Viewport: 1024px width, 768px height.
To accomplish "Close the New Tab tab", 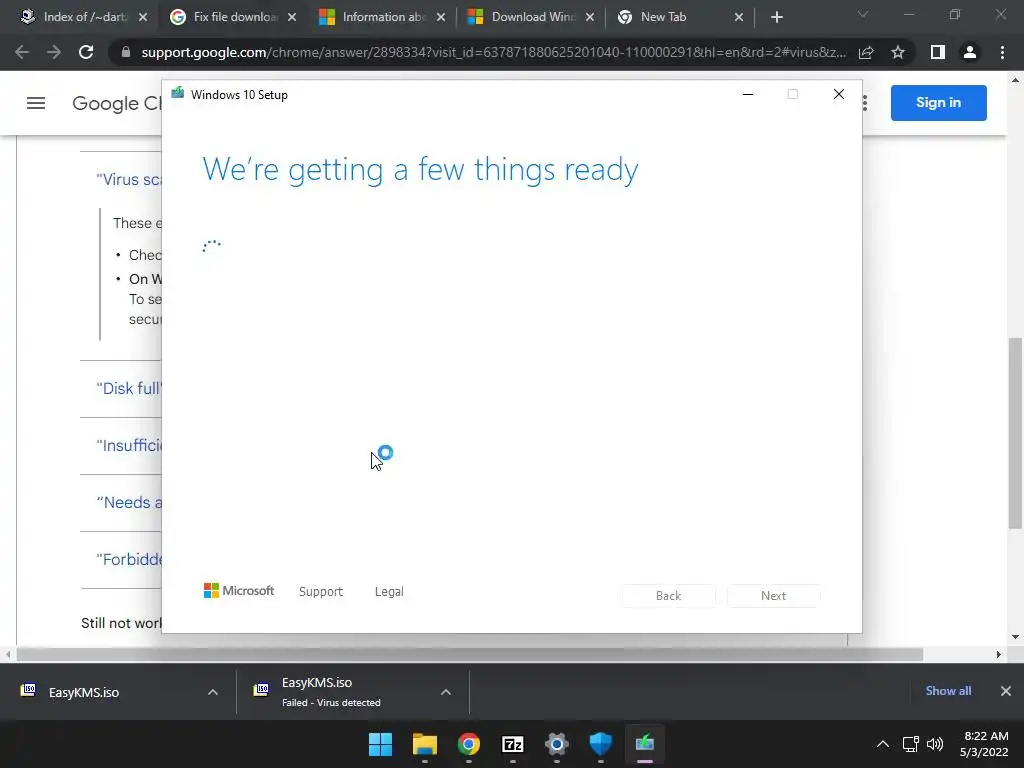I will click(739, 18).
